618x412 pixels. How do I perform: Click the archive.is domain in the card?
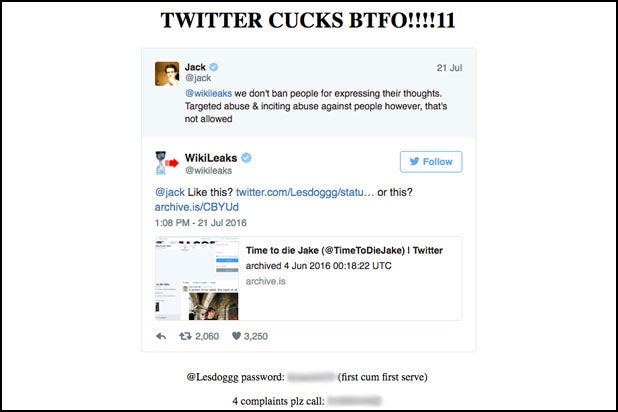click(x=265, y=281)
